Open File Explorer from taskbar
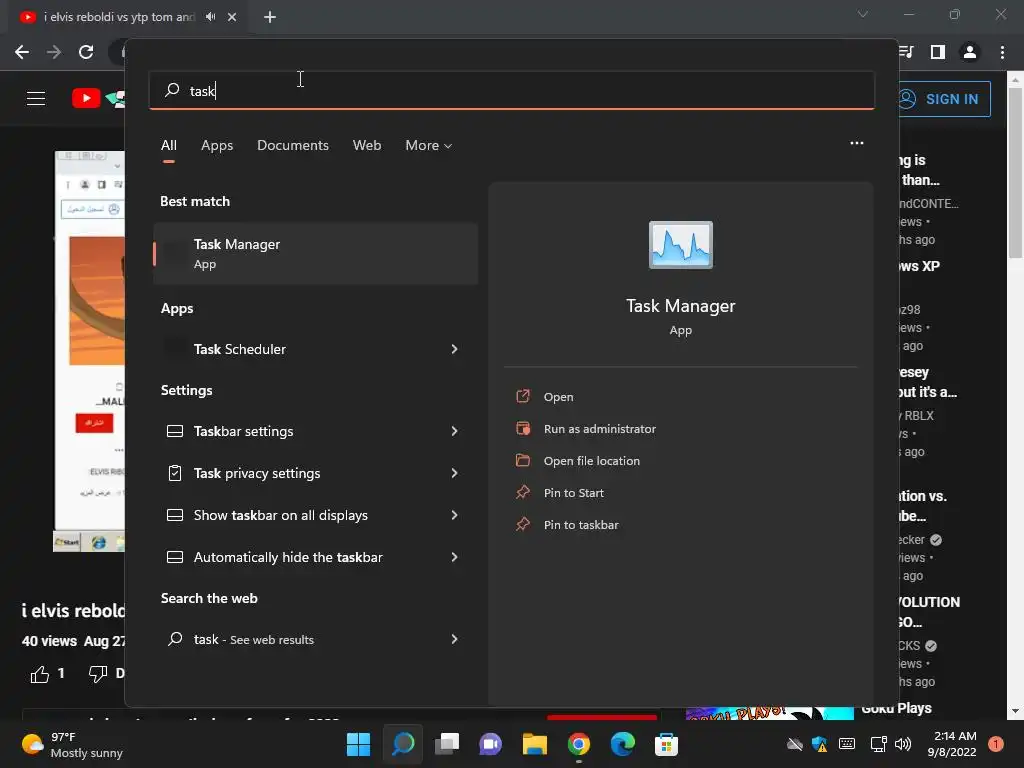1024x768 pixels. [x=534, y=744]
